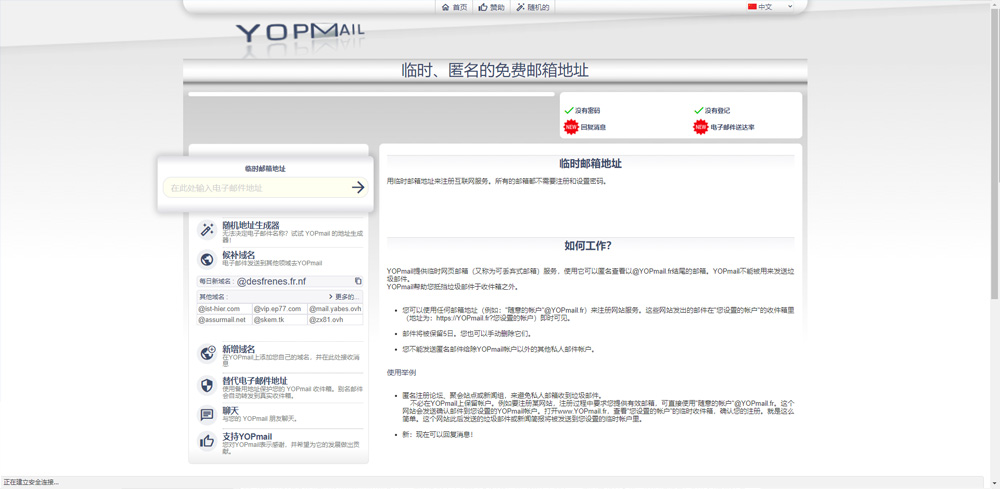Click the add-domain globe icon (新增域名)

[207, 353]
